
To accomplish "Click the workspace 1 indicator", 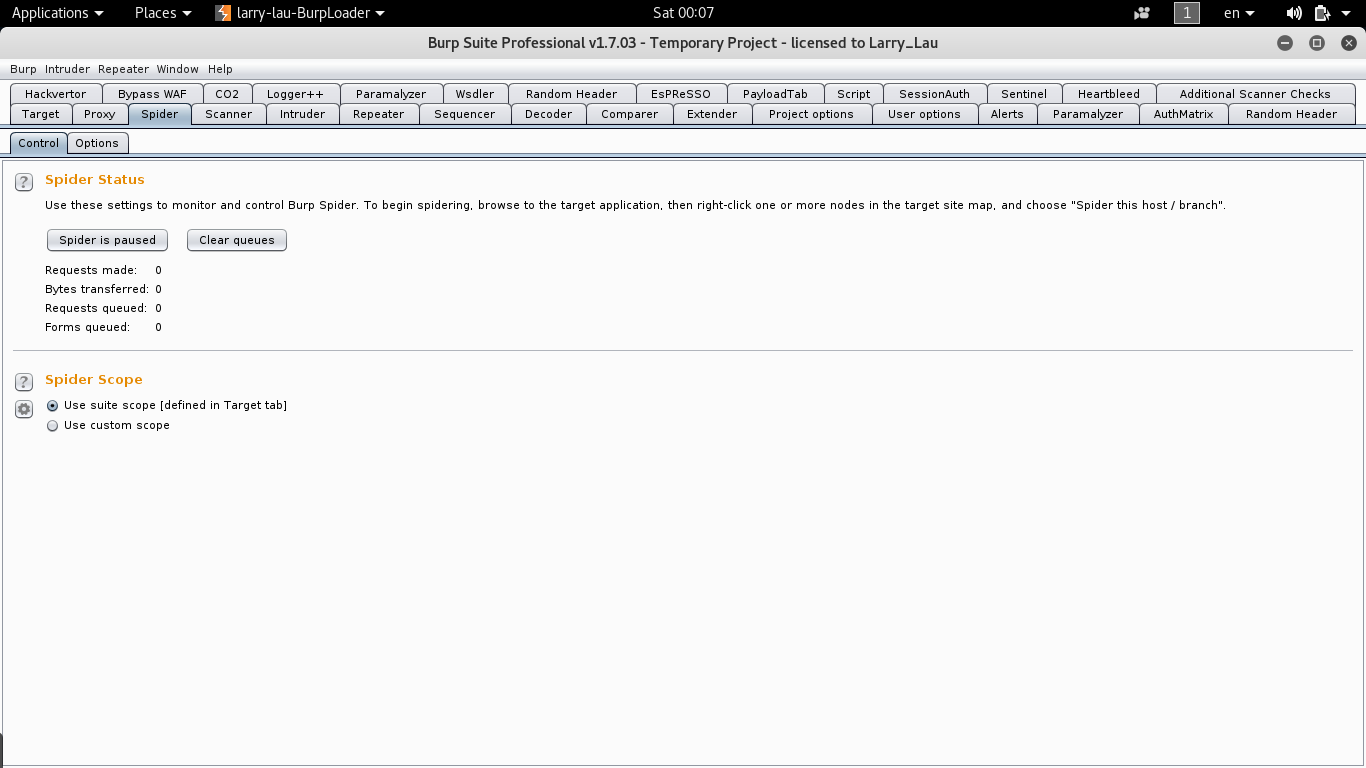I will (x=1187, y=13).
